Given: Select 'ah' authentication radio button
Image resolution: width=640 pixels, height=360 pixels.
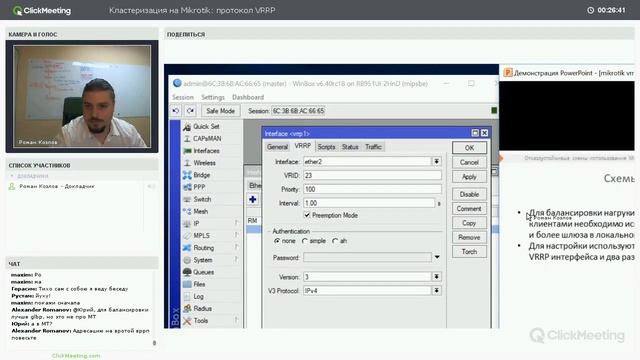Looking at the screenshot, I should click(x=335, y=241).
